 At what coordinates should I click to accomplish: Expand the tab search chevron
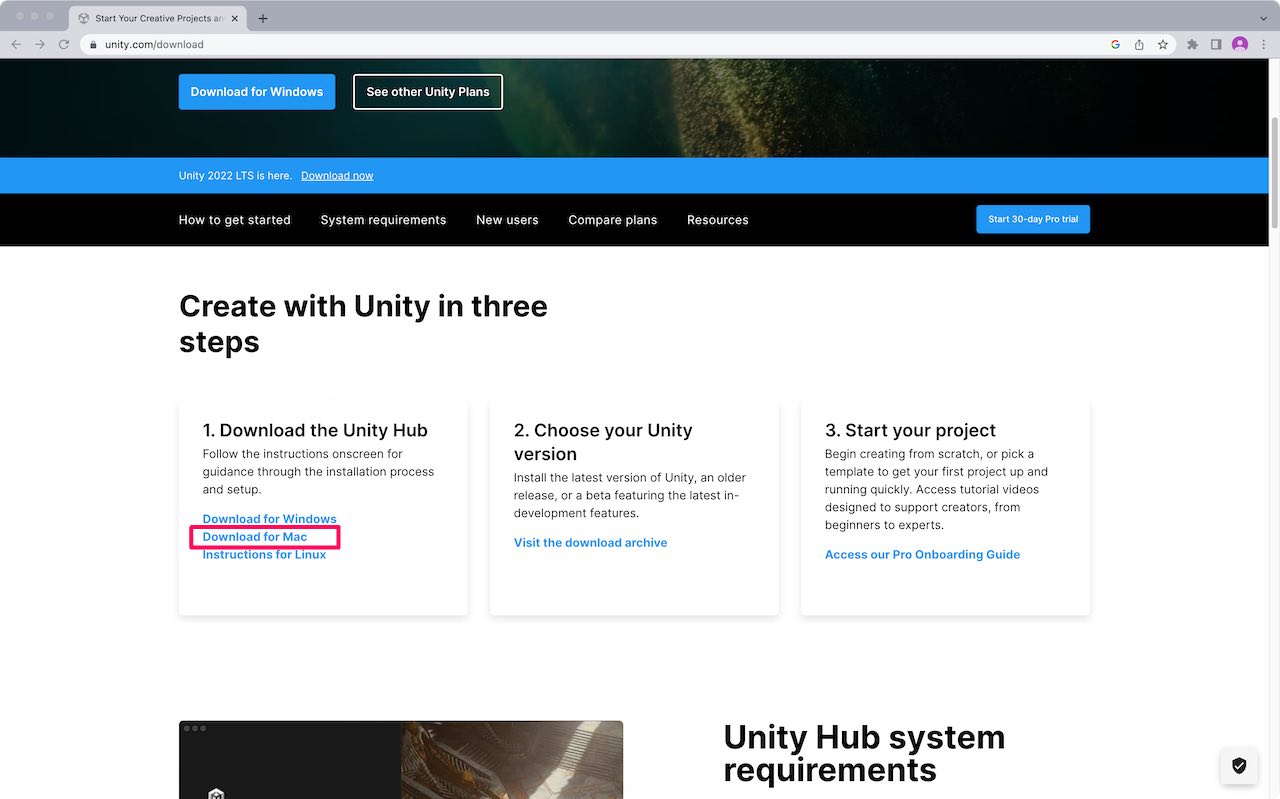pyautogui.click(x=1264, y=18)
